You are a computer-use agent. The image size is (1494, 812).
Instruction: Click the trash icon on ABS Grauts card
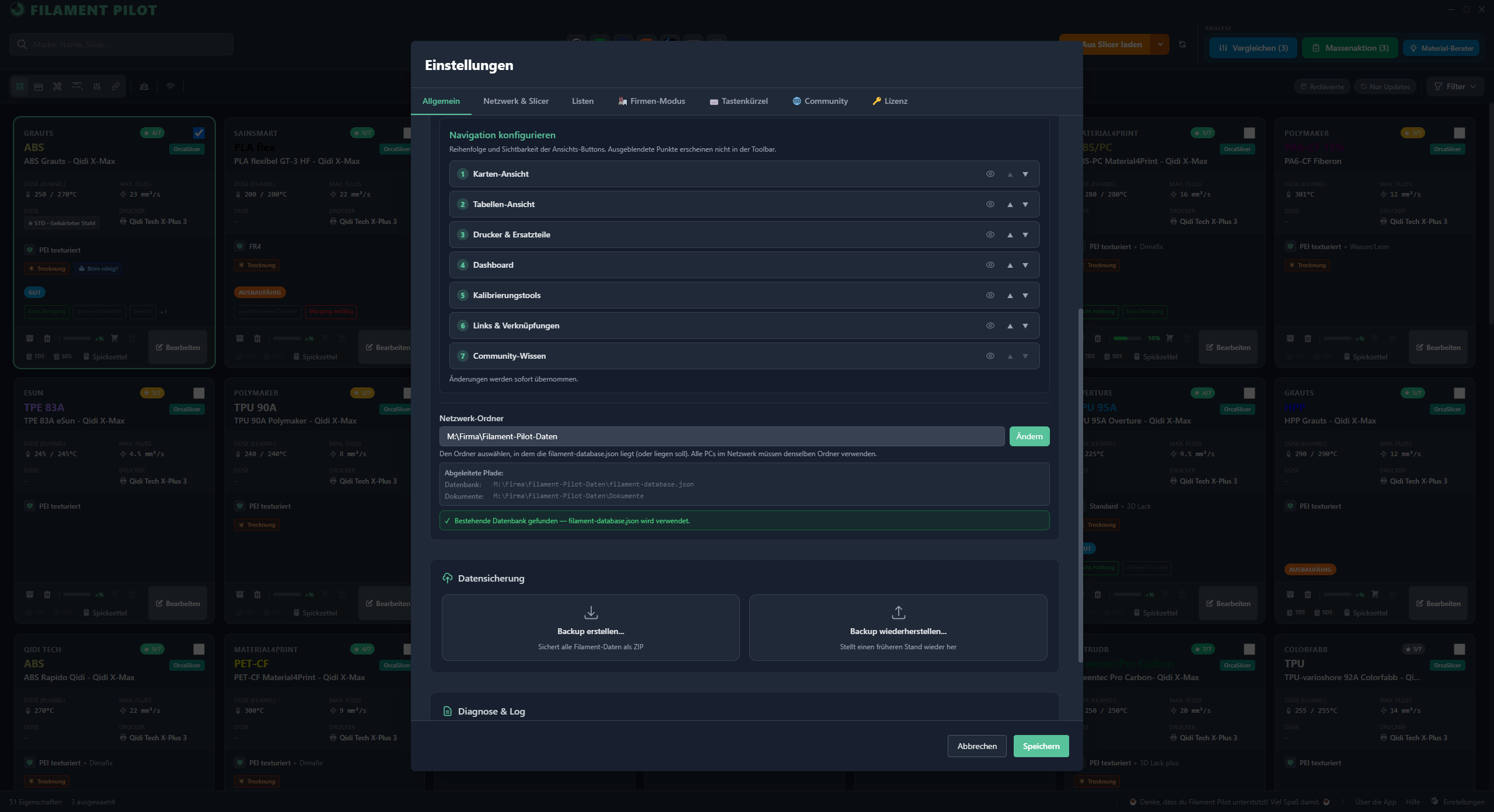pos(47,338)
